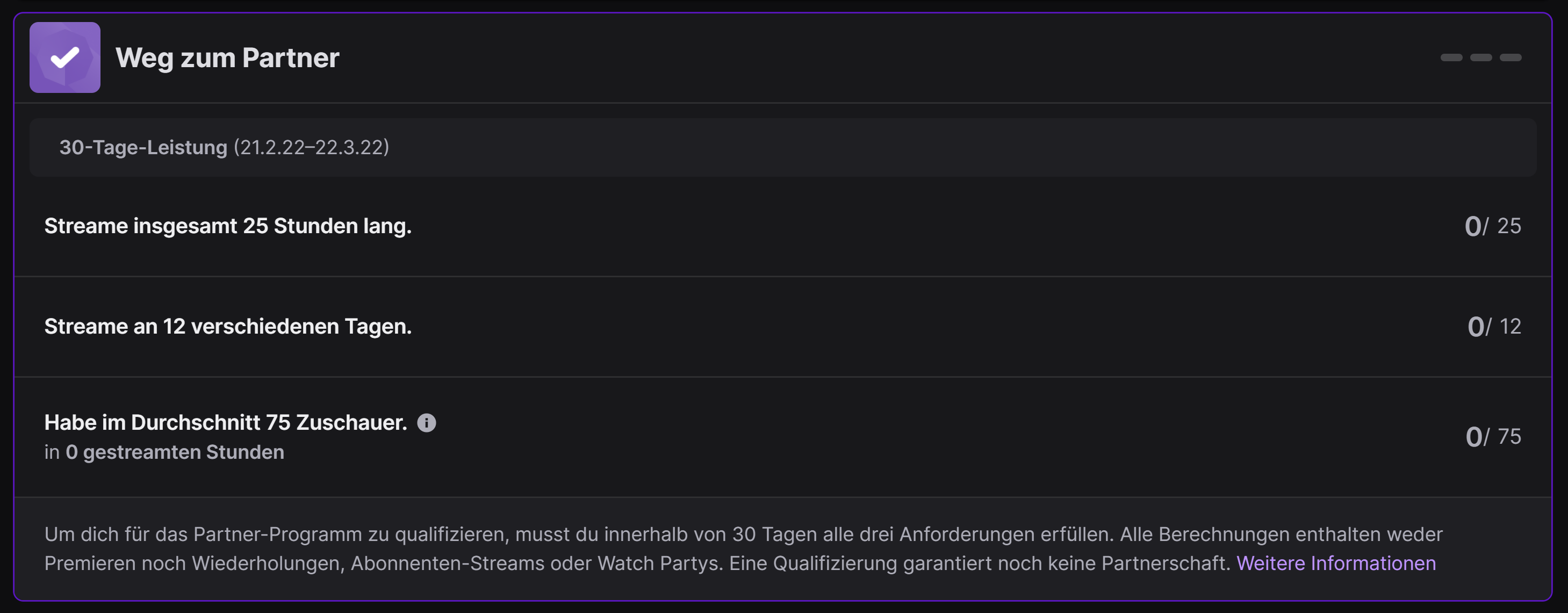Click the 0/12 days progress counter
Viewport: 1568px width, 613px height.
pyautogui.click(x=1494, y=326)
